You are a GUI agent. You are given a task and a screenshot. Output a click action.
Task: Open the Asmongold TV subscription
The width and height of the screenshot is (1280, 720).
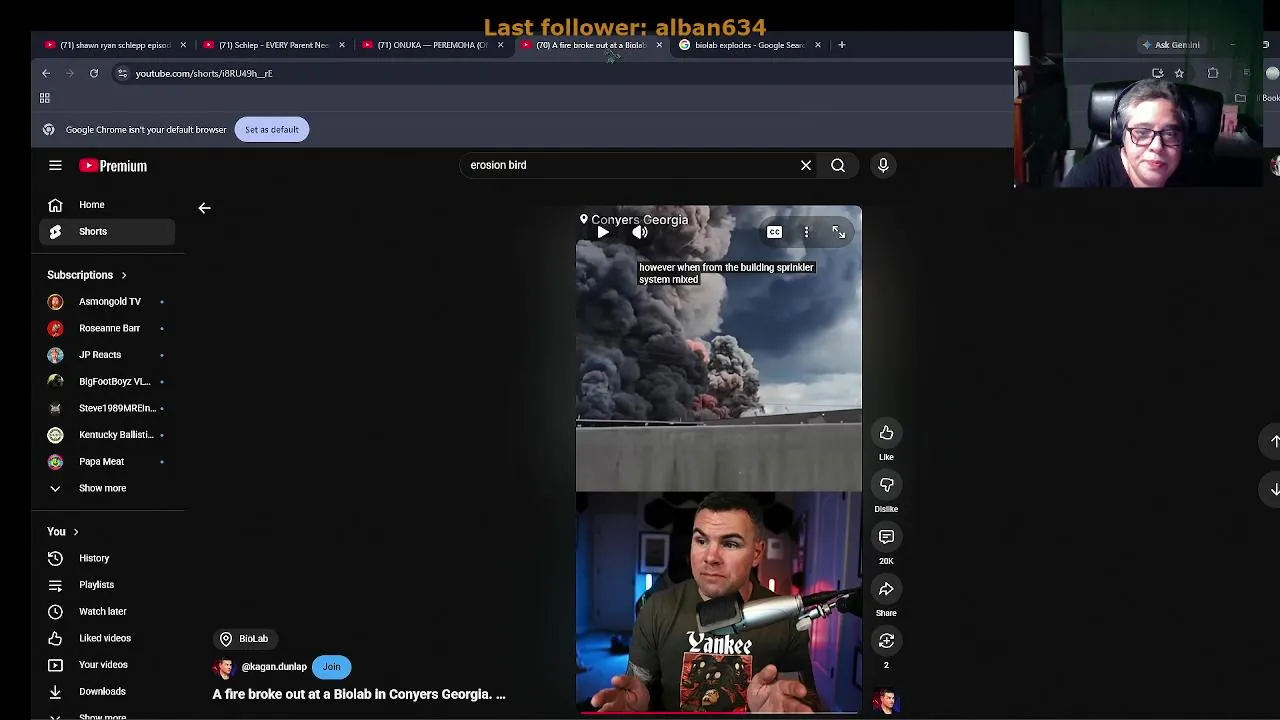pyautogui.click(x=108, y=301)
